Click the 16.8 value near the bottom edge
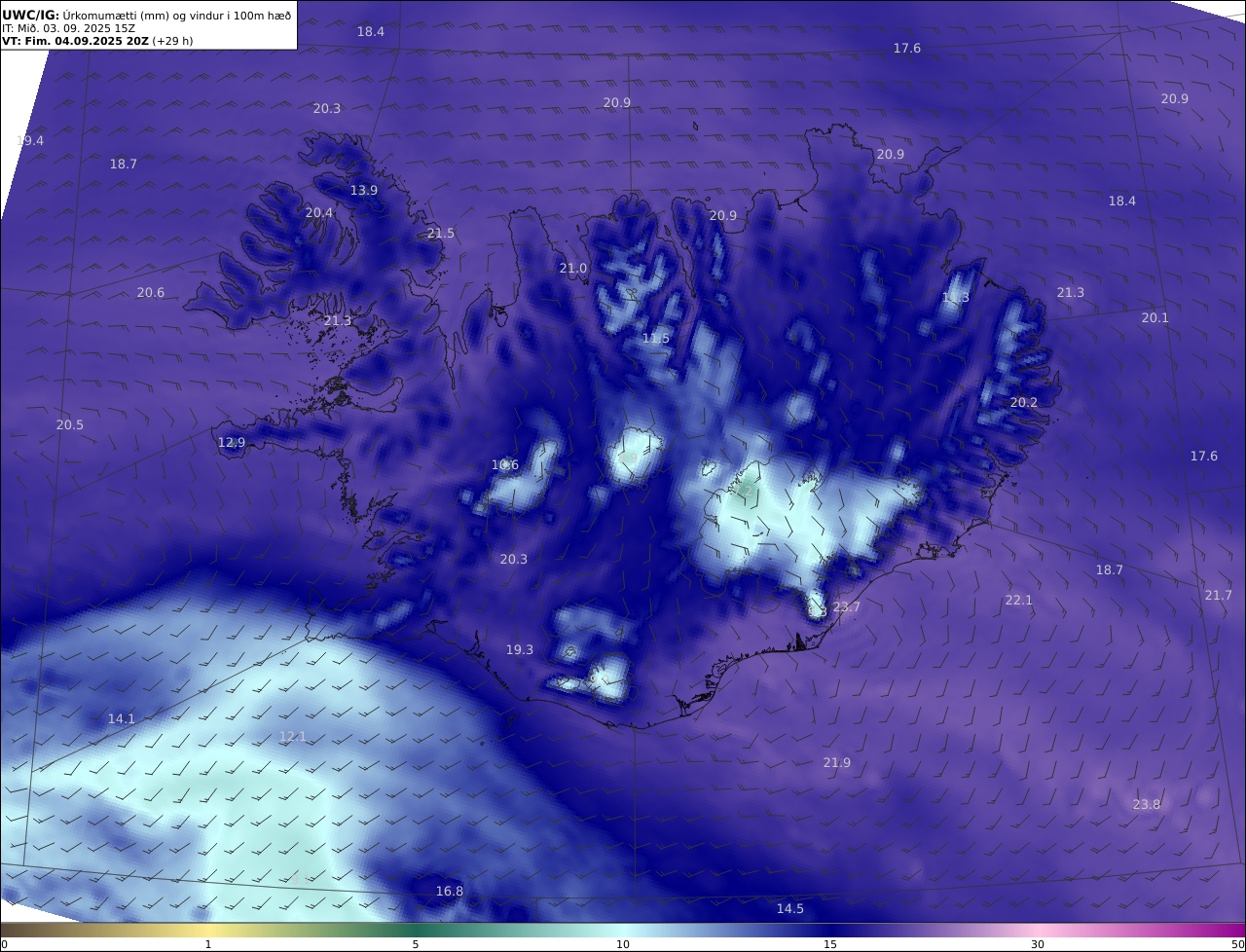This screenshot has width=1246, height=952. click(450, 891)
